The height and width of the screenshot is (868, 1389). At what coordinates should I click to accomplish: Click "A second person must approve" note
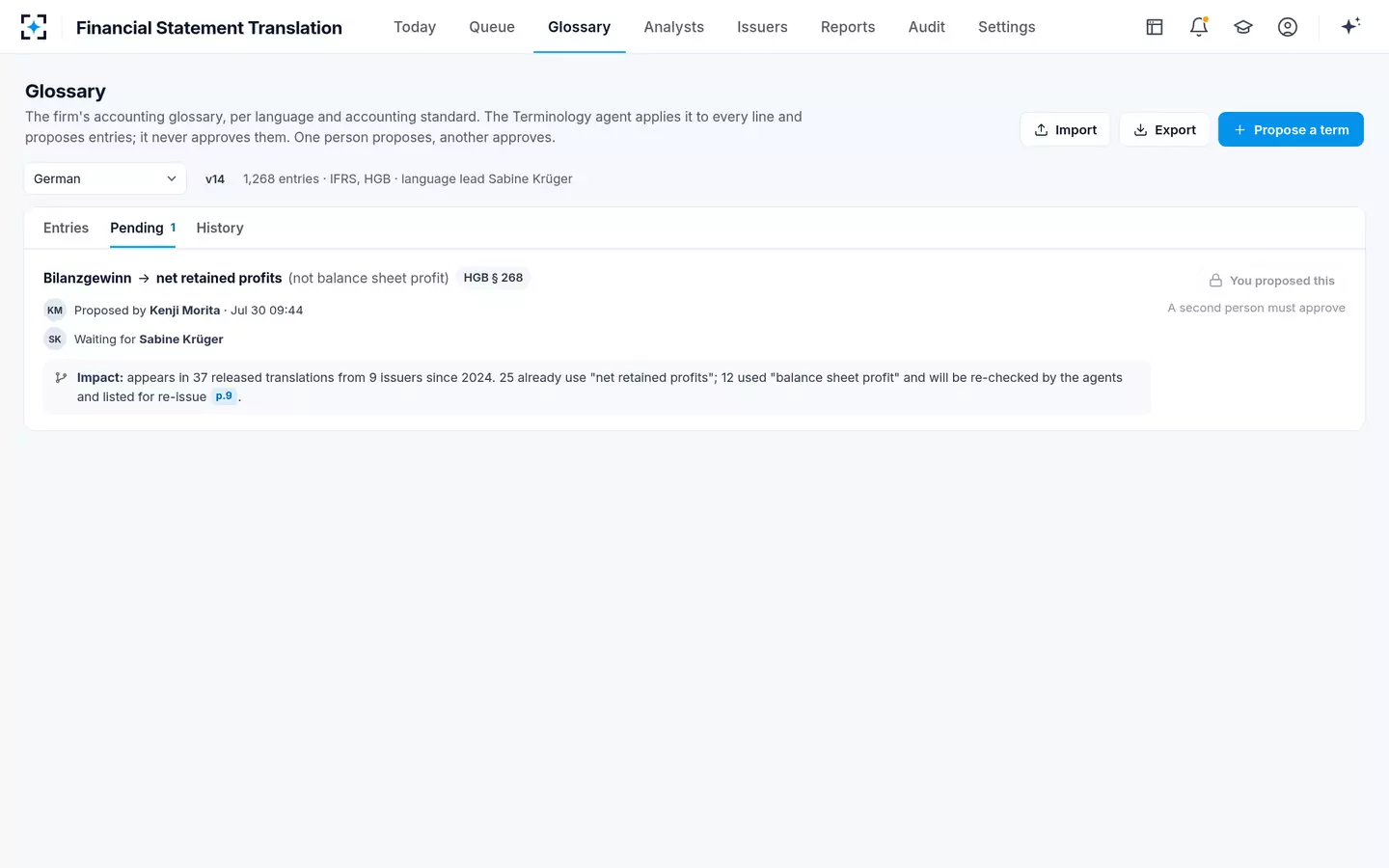click(x=1256, y=308)
